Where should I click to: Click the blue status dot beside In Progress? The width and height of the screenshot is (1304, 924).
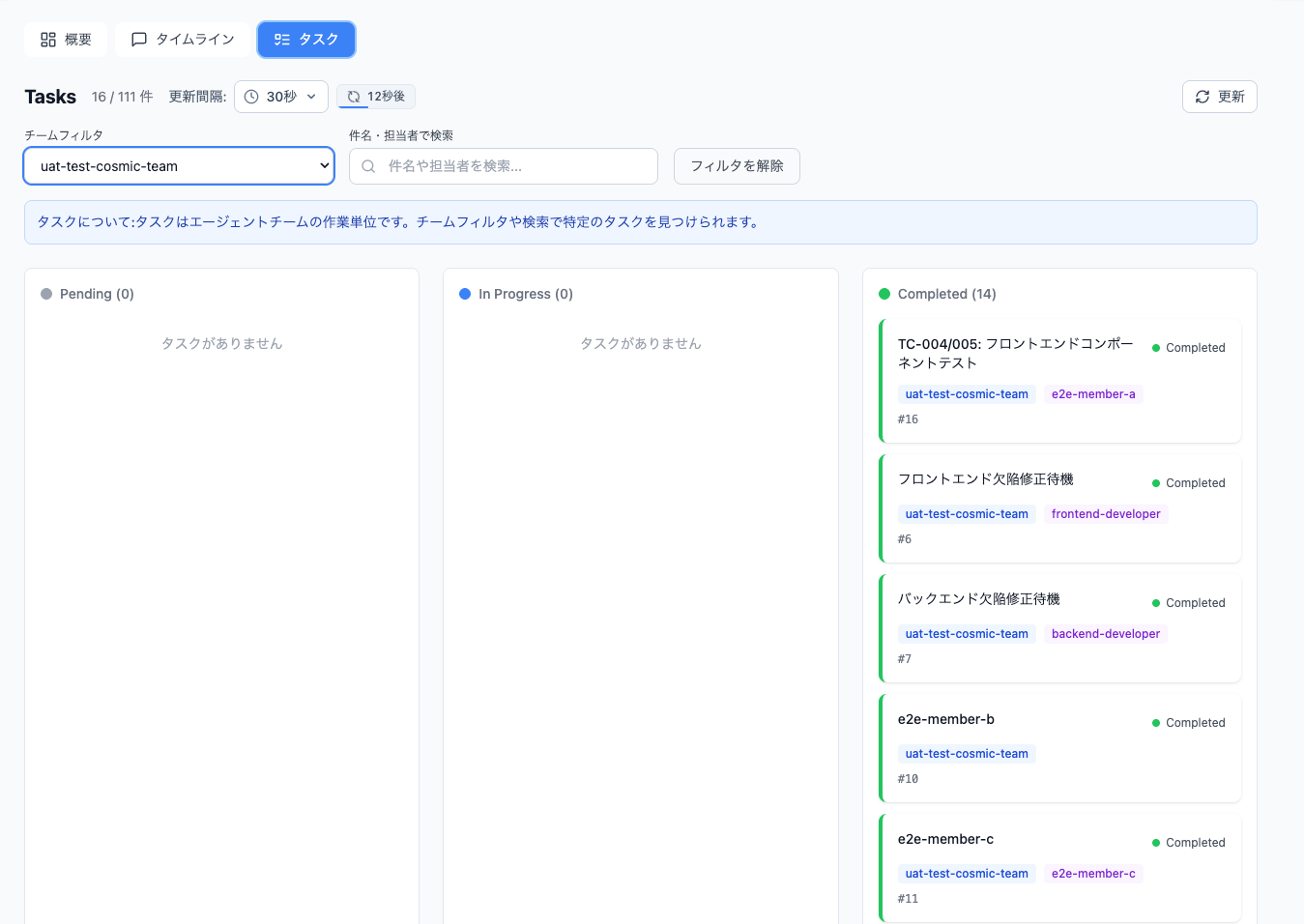click(x=464, y=294)
